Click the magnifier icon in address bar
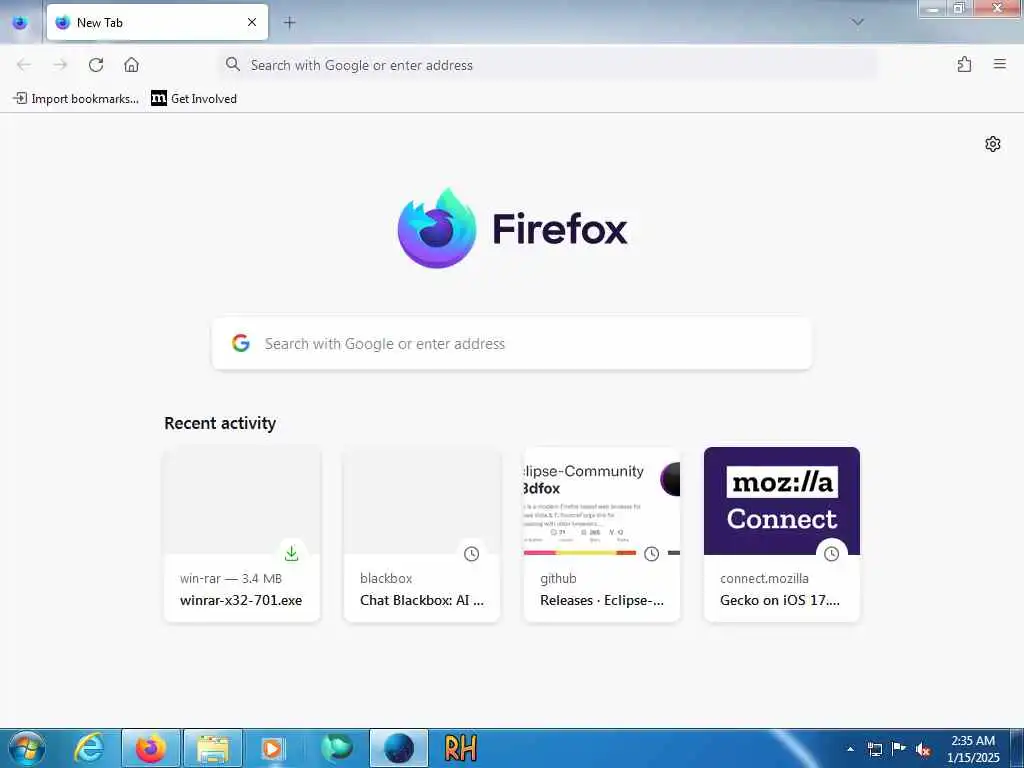1024x768 pixels. [232, 64]
